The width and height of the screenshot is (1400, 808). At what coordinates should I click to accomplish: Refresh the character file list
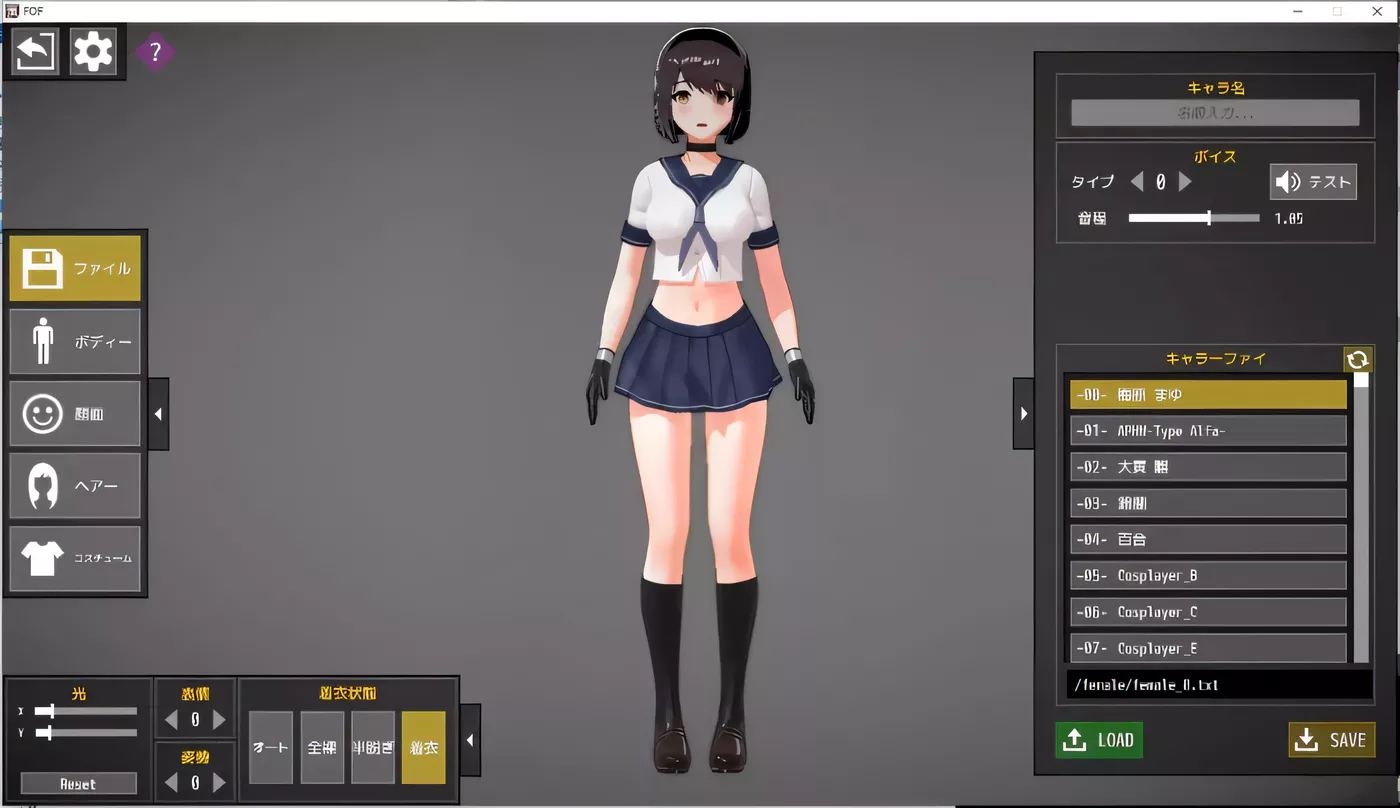click(x=1358, y=358)
